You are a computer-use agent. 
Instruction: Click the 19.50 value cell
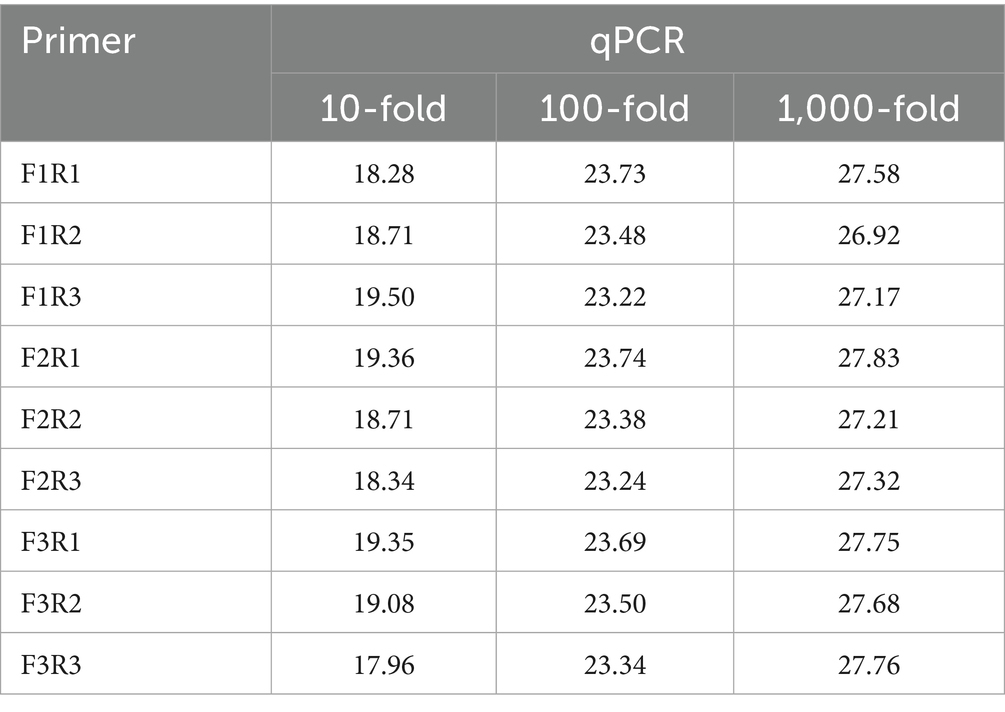click(x=383, y=297)
